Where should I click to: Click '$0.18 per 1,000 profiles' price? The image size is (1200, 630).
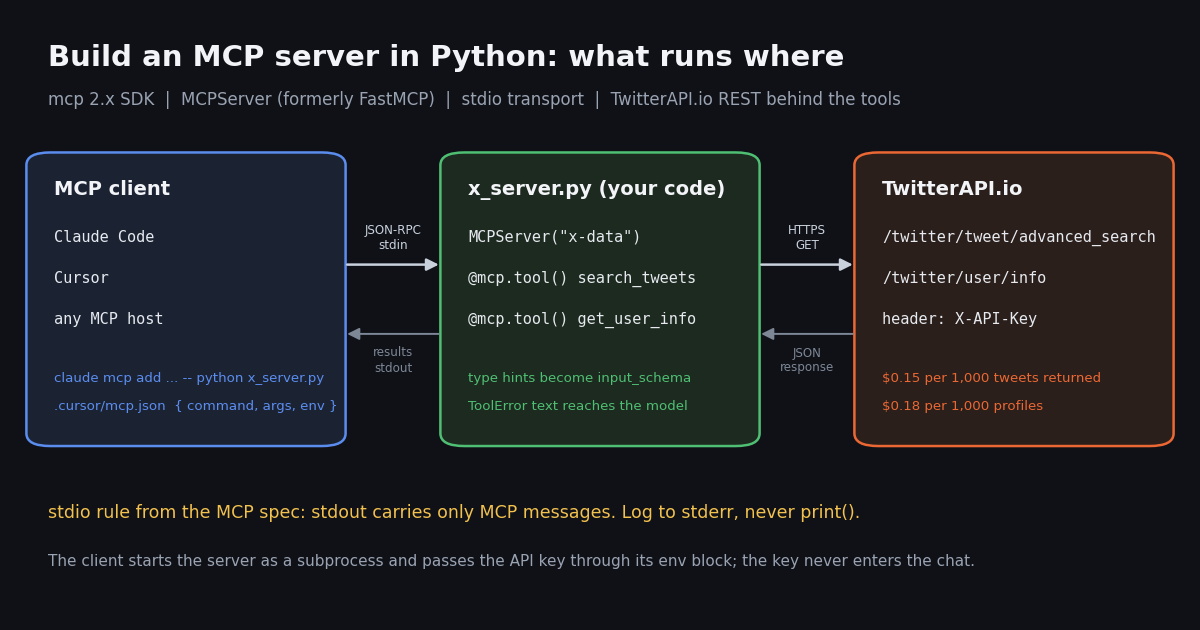pos(962,406)
